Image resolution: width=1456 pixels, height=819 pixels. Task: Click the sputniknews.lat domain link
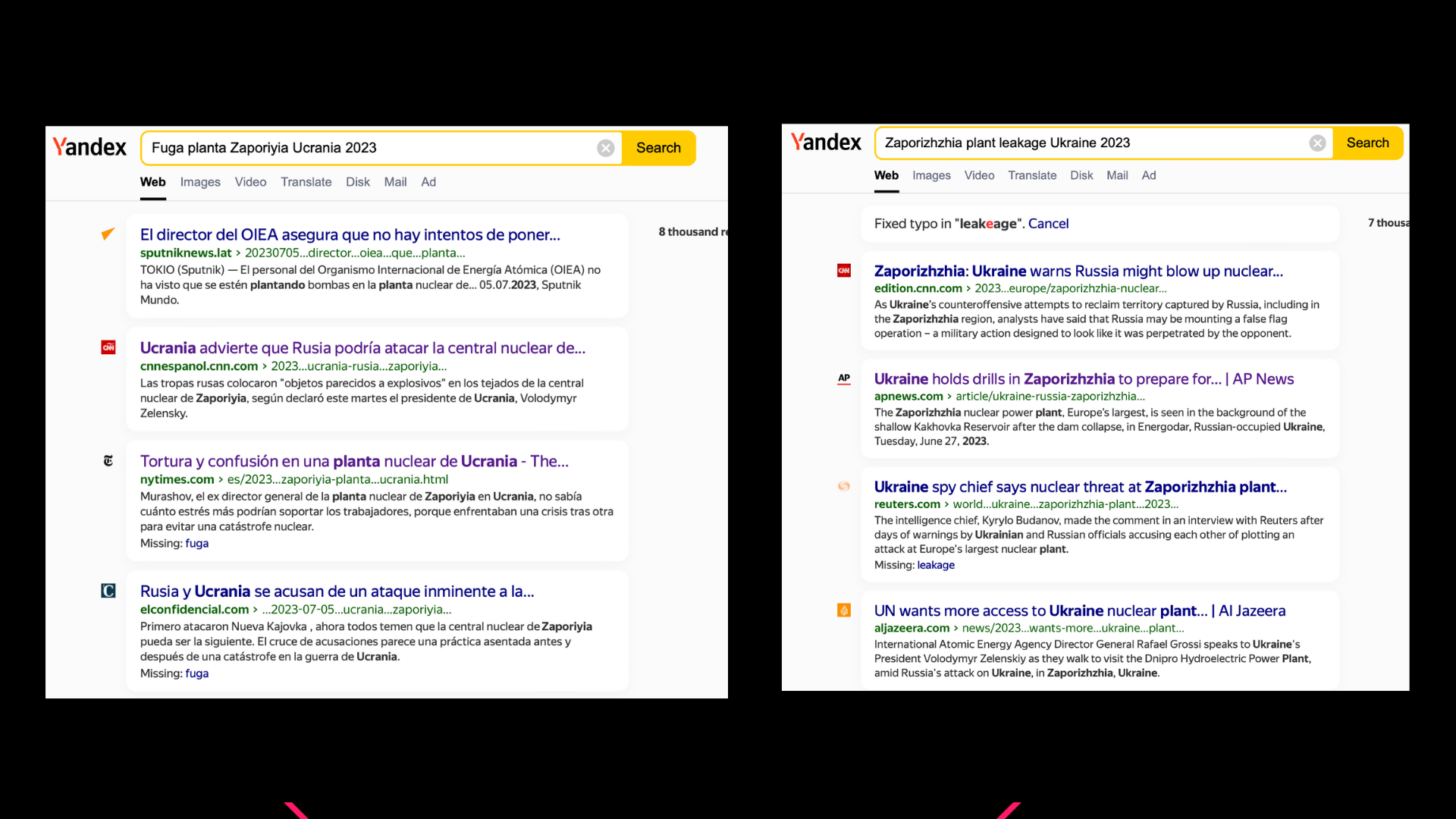click(x=186, y=253)
